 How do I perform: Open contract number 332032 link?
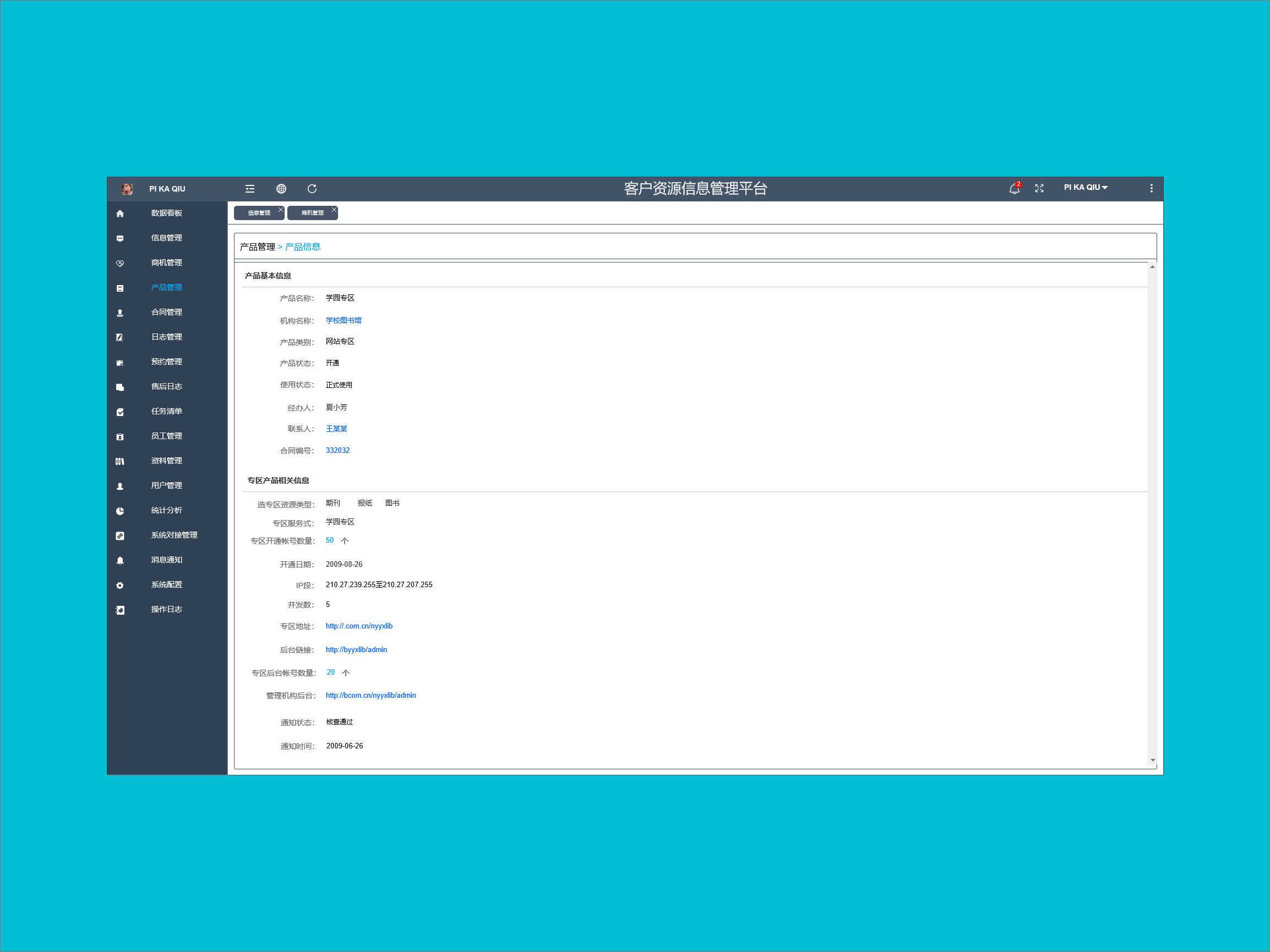(337, 451)
